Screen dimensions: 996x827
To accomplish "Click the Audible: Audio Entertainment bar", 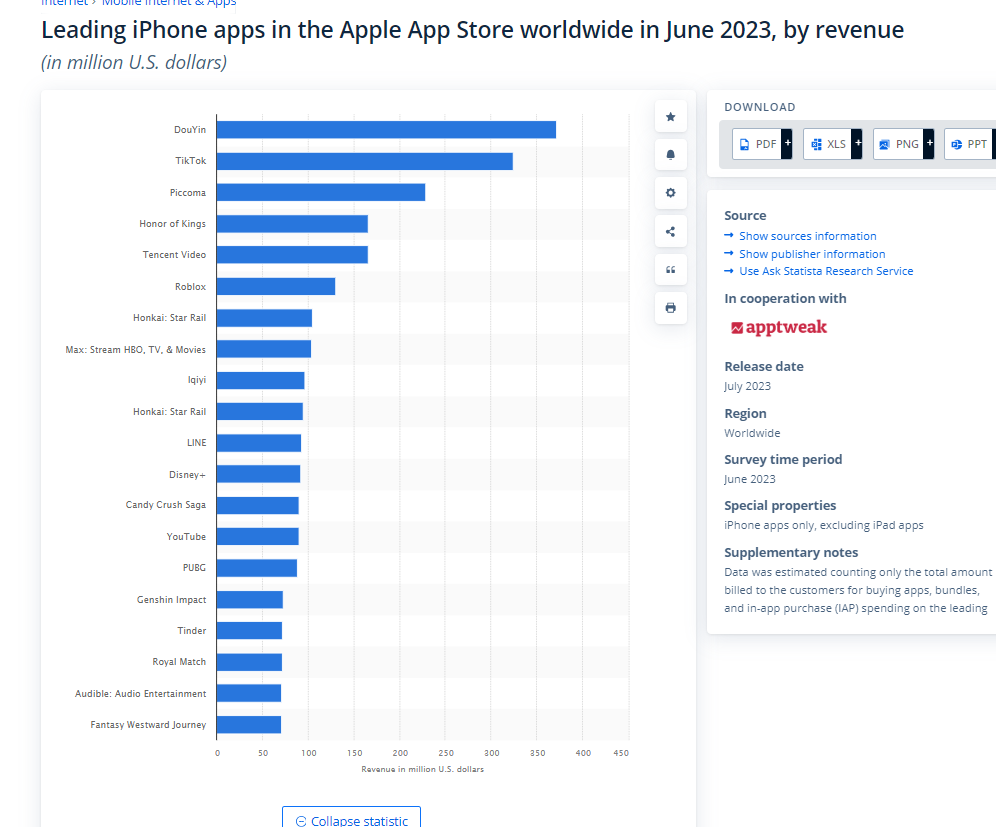I will click(x=248, y=694).
